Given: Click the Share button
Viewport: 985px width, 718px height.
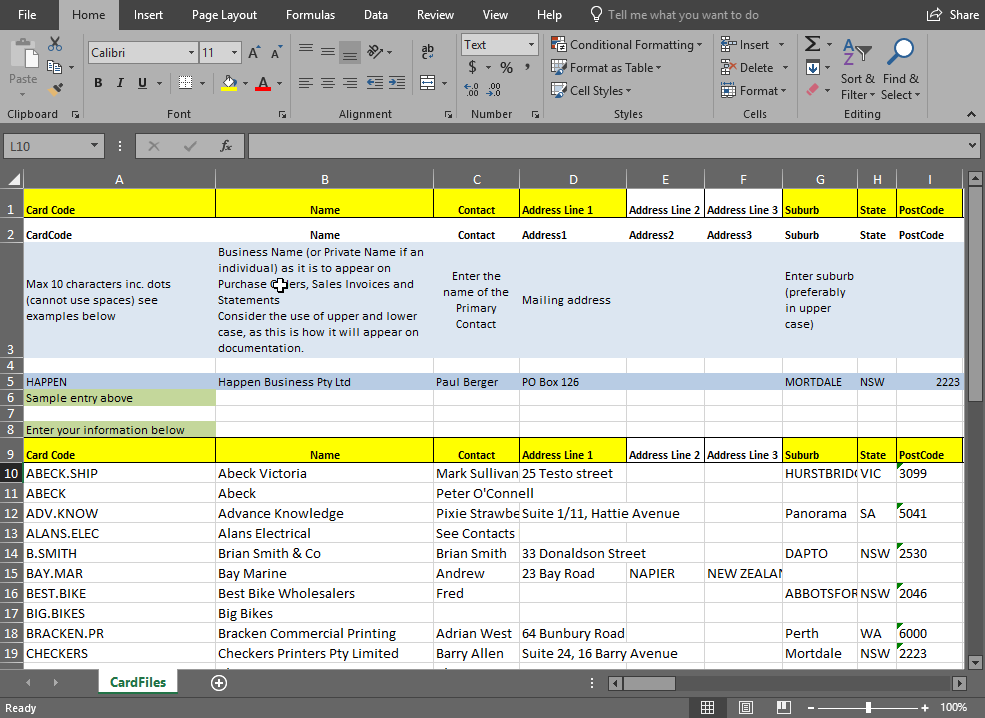Looking at the screenshot, I should (953, 15).
